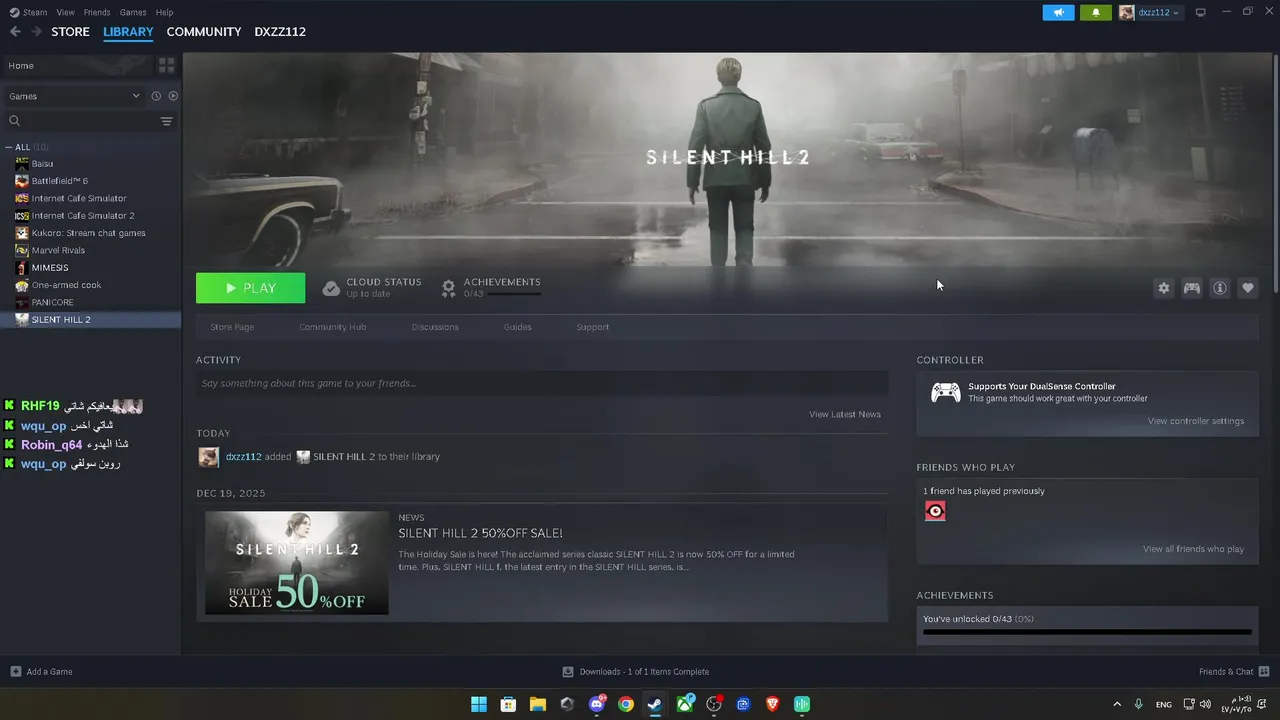
Task: Click the achievements 0/43 progress bar
Action: 1087,632
